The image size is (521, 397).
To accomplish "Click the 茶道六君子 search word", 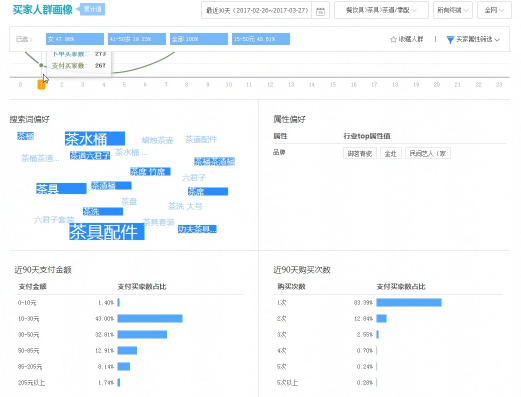I will [x=90, y=155].
